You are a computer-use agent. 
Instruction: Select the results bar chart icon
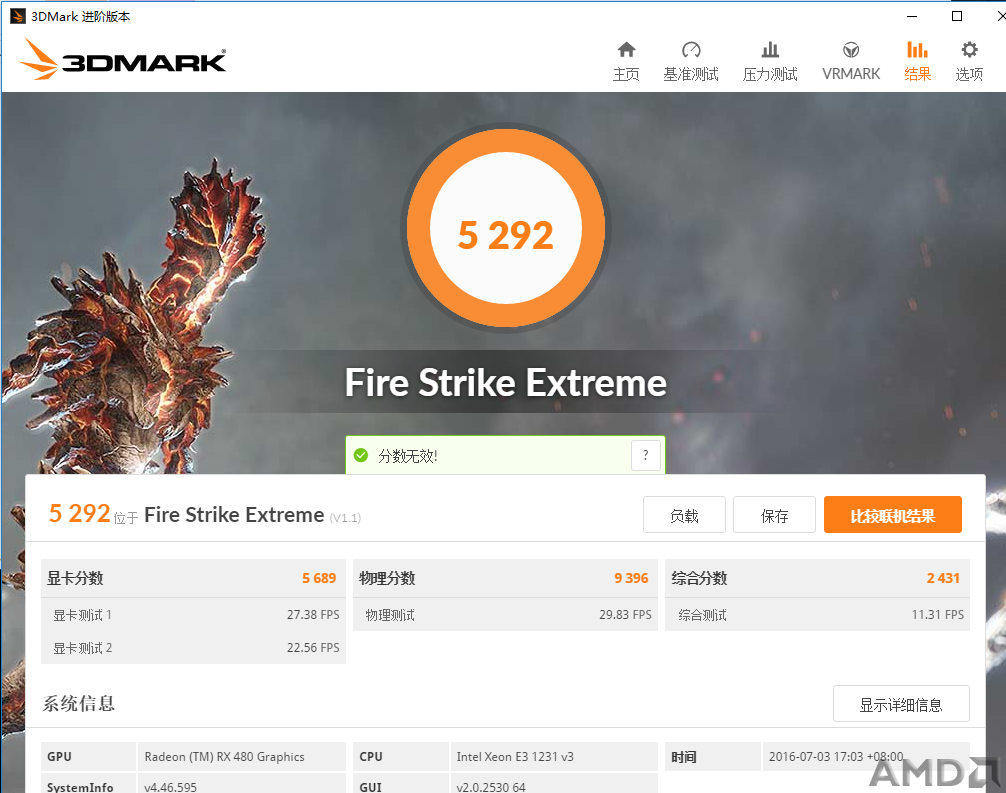tap(917, 49)
